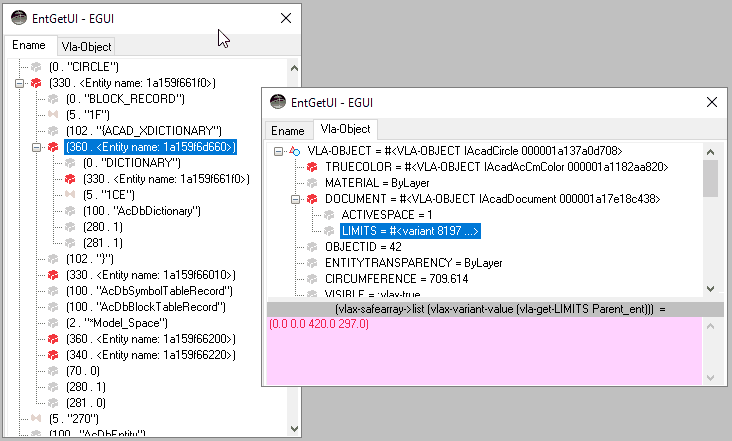Click the icon beside (5 . "1F") entry
732x441 pixels.
click(54, 115)
